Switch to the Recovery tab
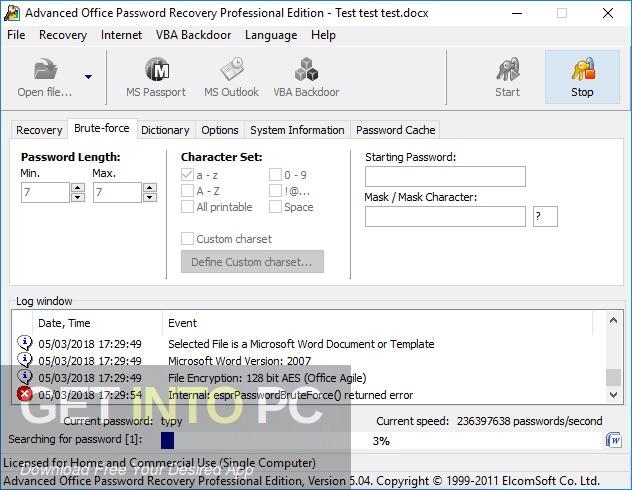The height and width of the screenshot is (490, 632). tap(39, 130)
